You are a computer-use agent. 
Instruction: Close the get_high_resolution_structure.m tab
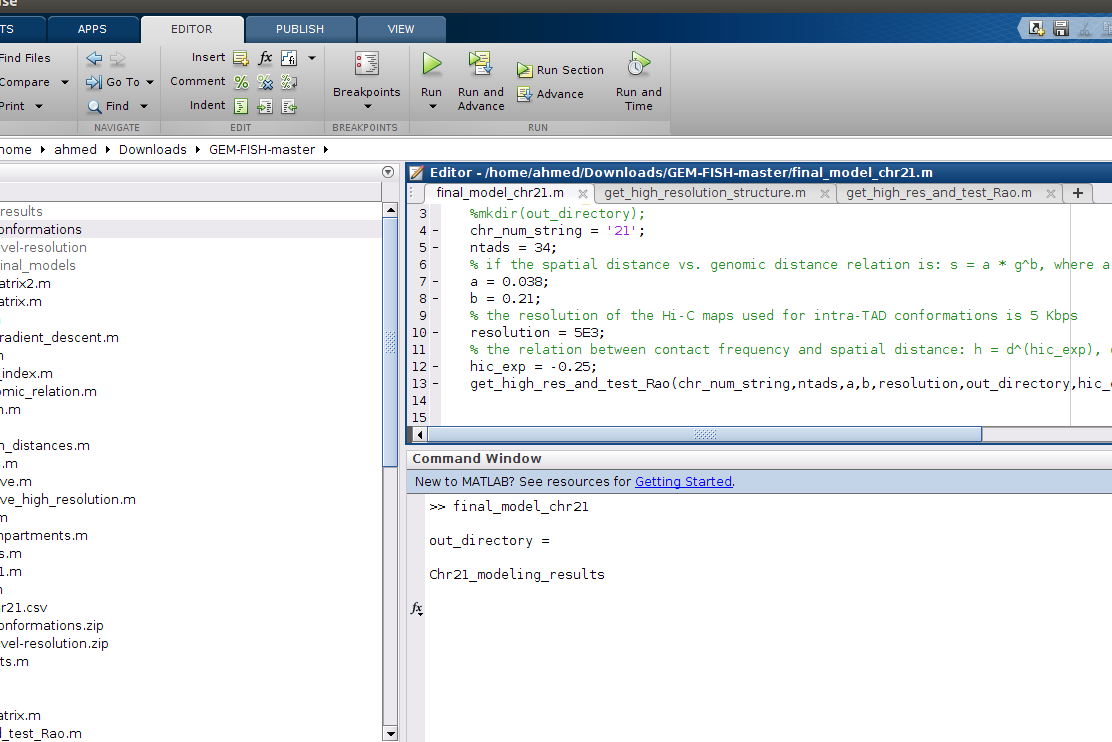(825, 194)
